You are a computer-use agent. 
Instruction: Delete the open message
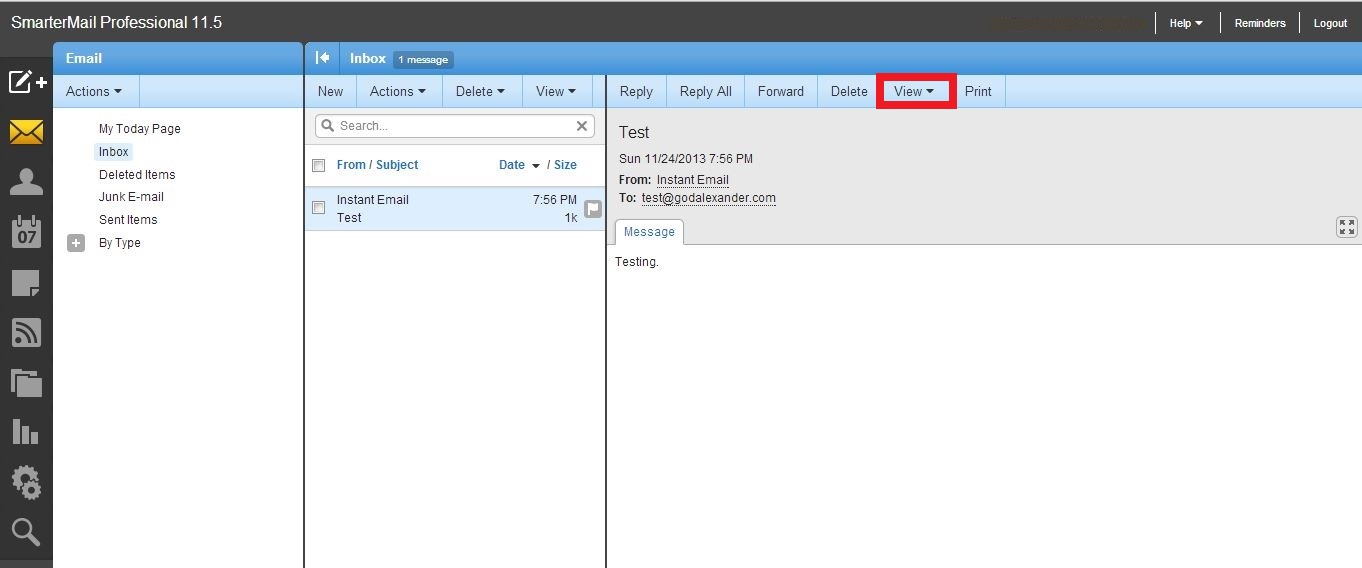[849, 91]
